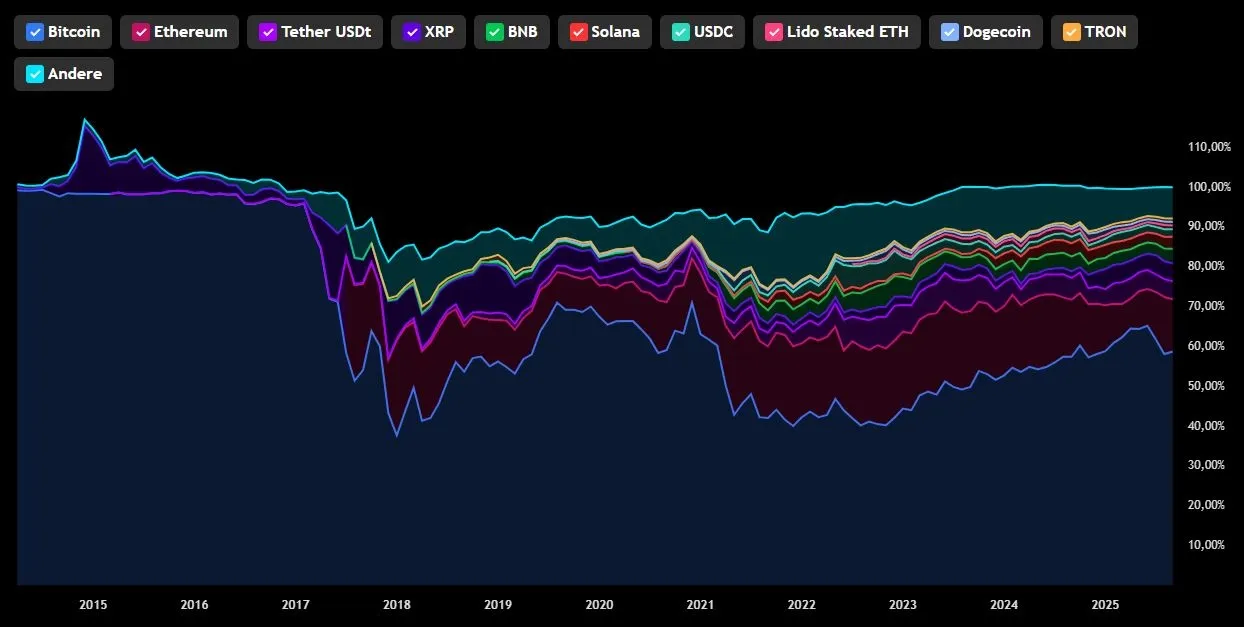The height and width of the screenshot is (627, 1244).
Task: Uncheck the Solana red checkbox
Action: point(578,32)
